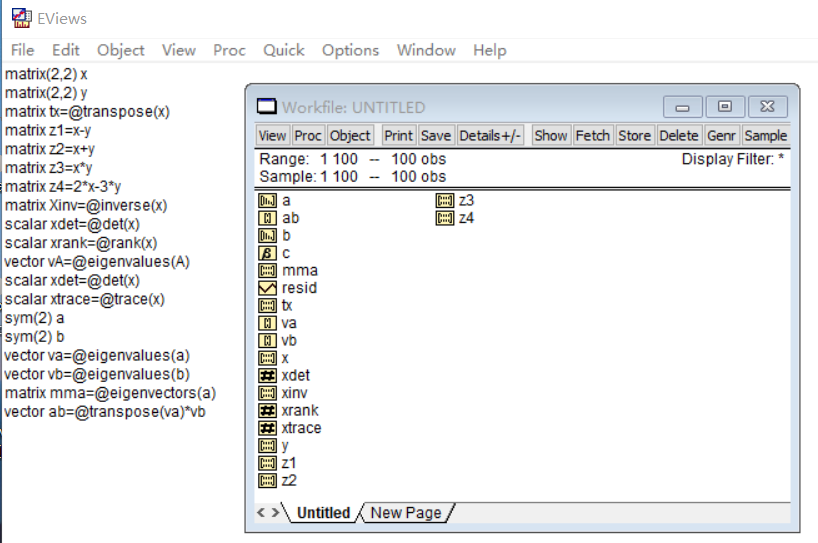Click the y matrix icon
This screenshot has height=543, width=818.
[267, 446]
